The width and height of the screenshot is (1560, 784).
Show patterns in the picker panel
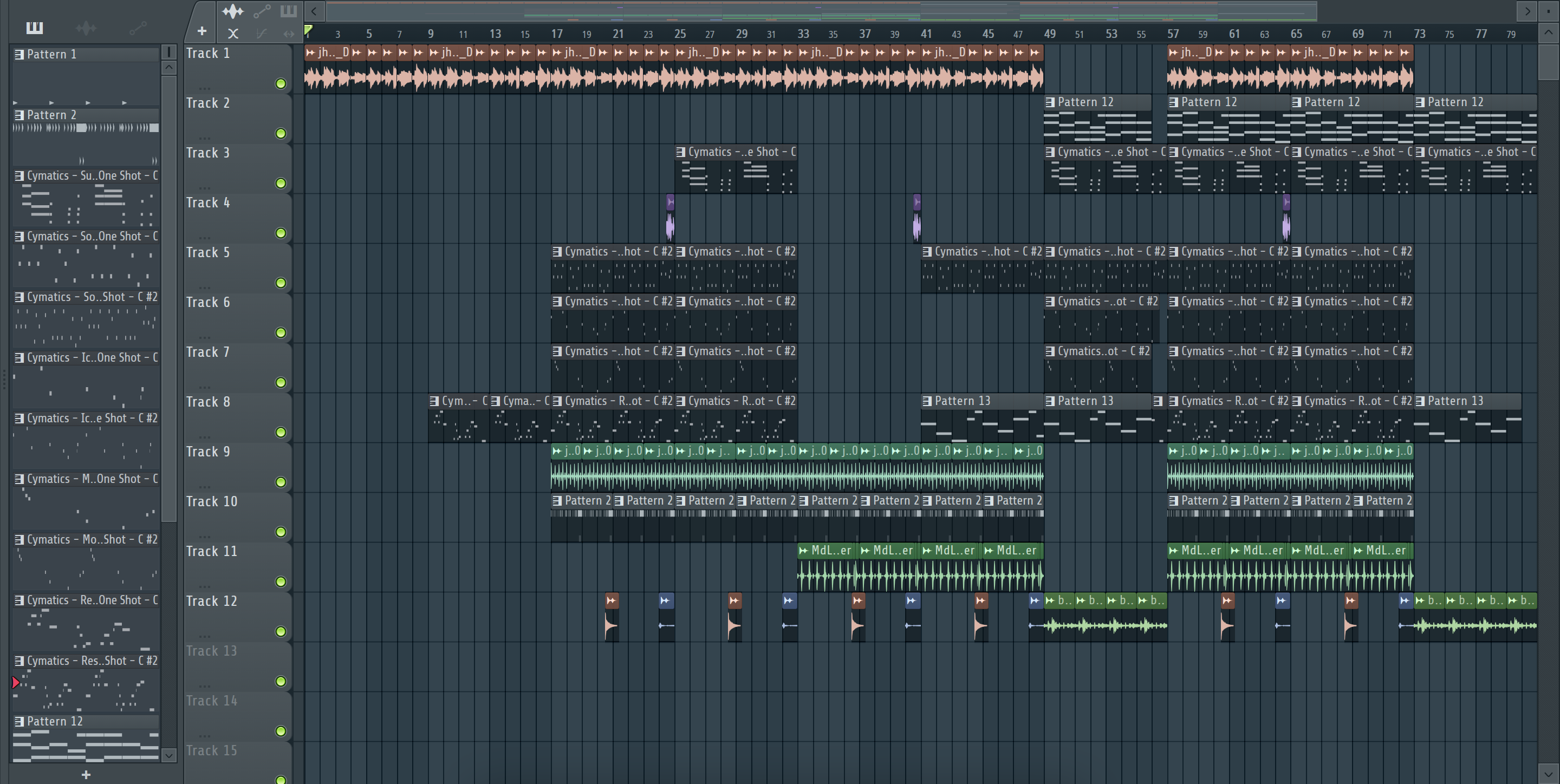pos(35,28)
